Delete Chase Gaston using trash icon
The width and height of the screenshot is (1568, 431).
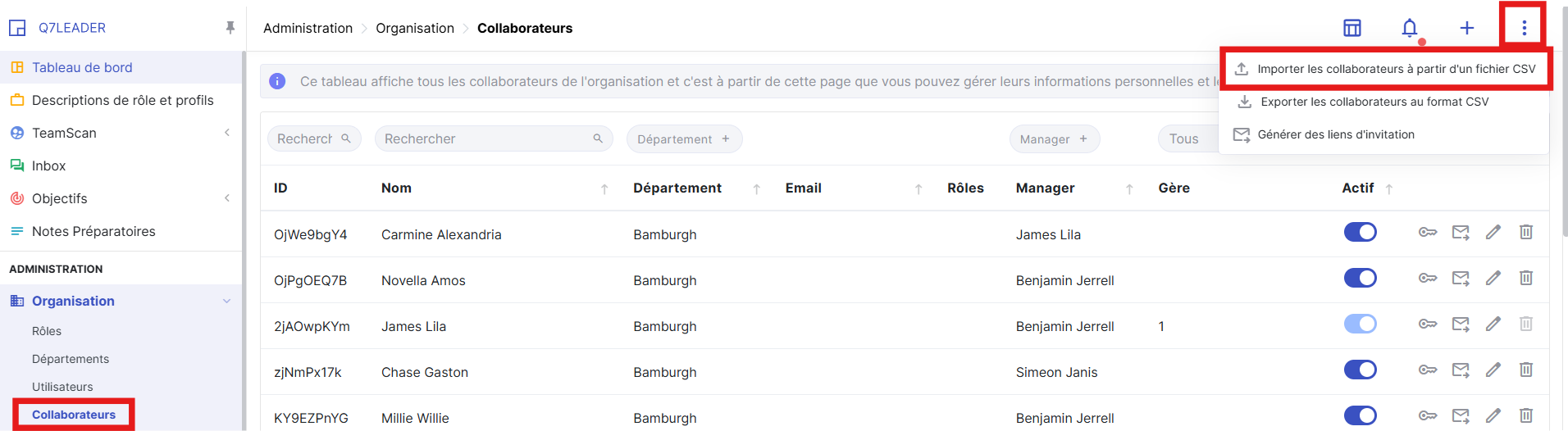[x=1525, y=370]
